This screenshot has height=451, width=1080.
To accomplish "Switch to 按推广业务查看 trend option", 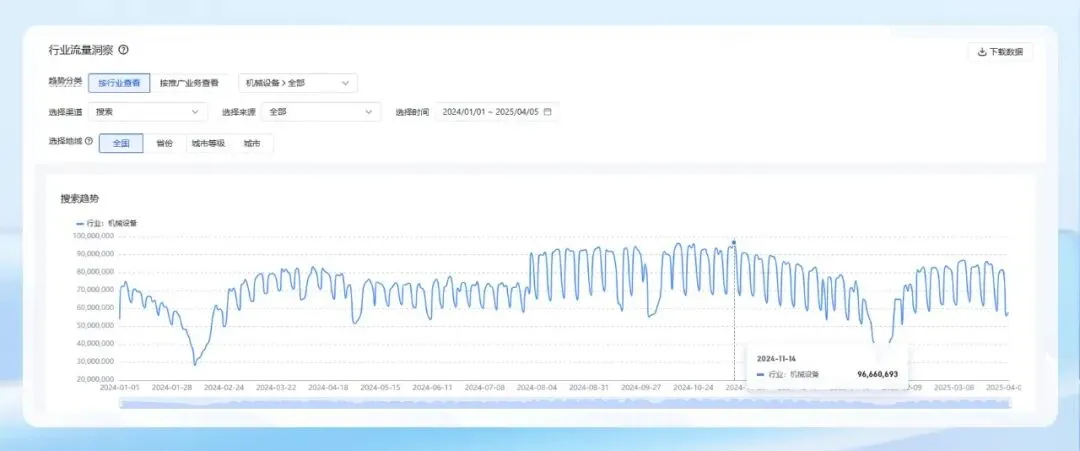I will [x=189, y=83].
